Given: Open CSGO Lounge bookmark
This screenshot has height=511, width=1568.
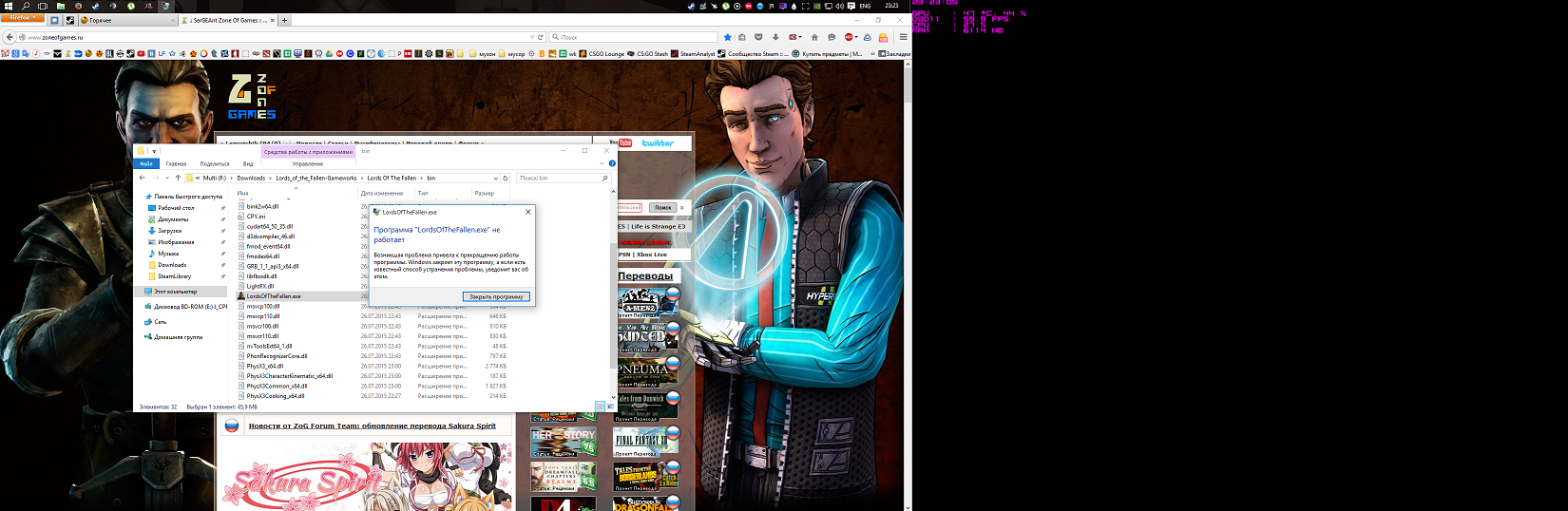Looking at the screenshot, I should pos(602,54).
